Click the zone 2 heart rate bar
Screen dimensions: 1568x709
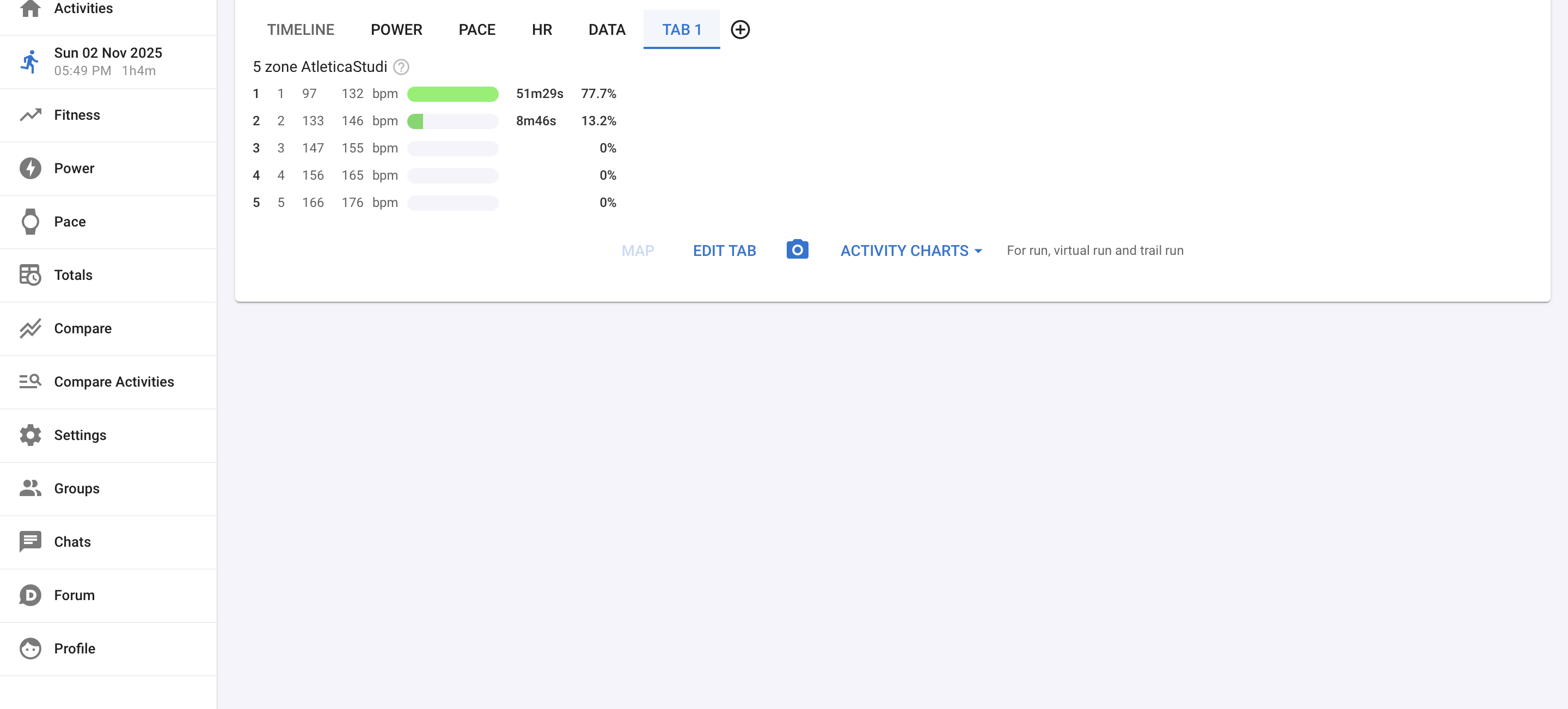(x=452, y=121)
